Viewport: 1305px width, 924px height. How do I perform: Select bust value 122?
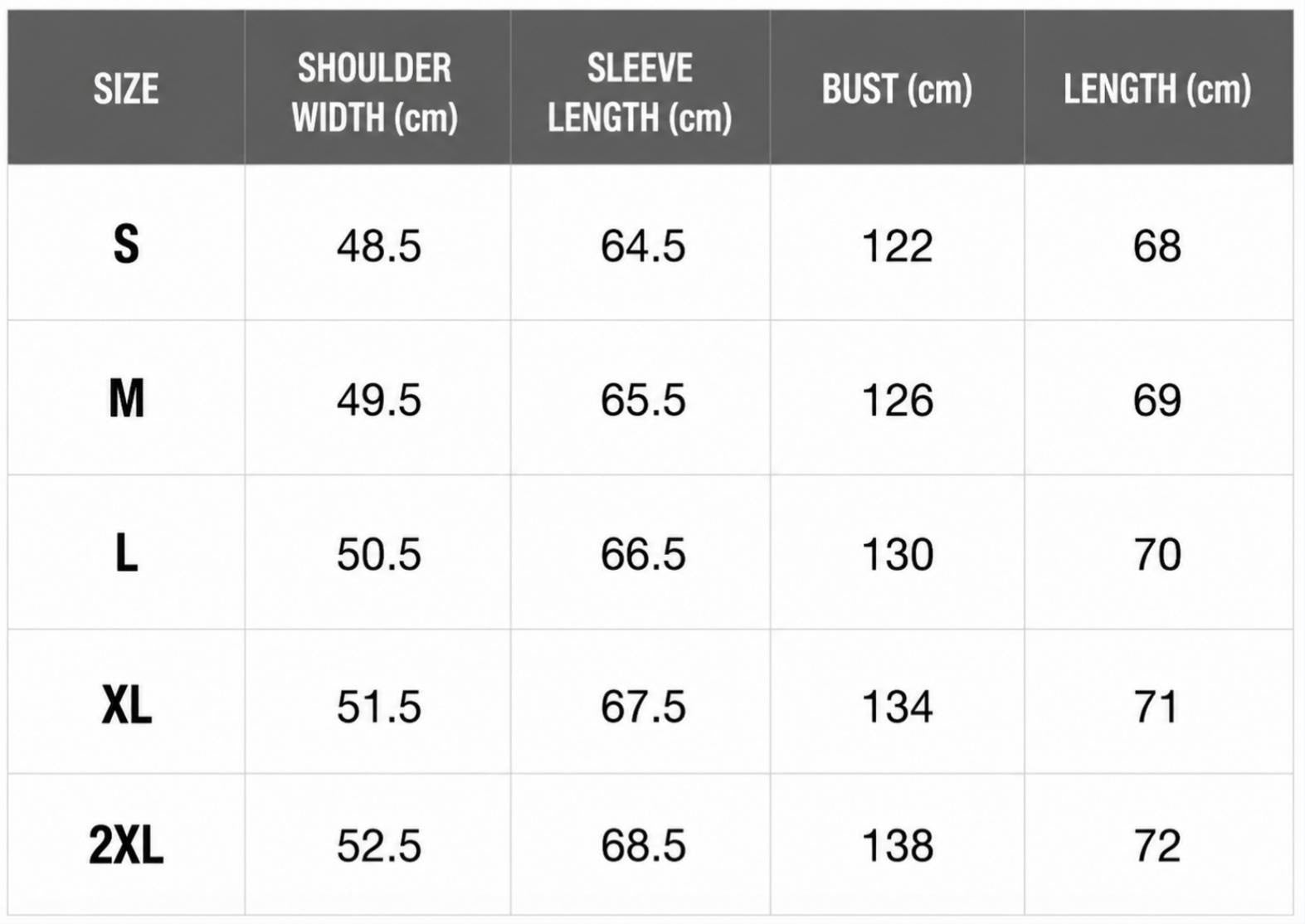[898, 246]
